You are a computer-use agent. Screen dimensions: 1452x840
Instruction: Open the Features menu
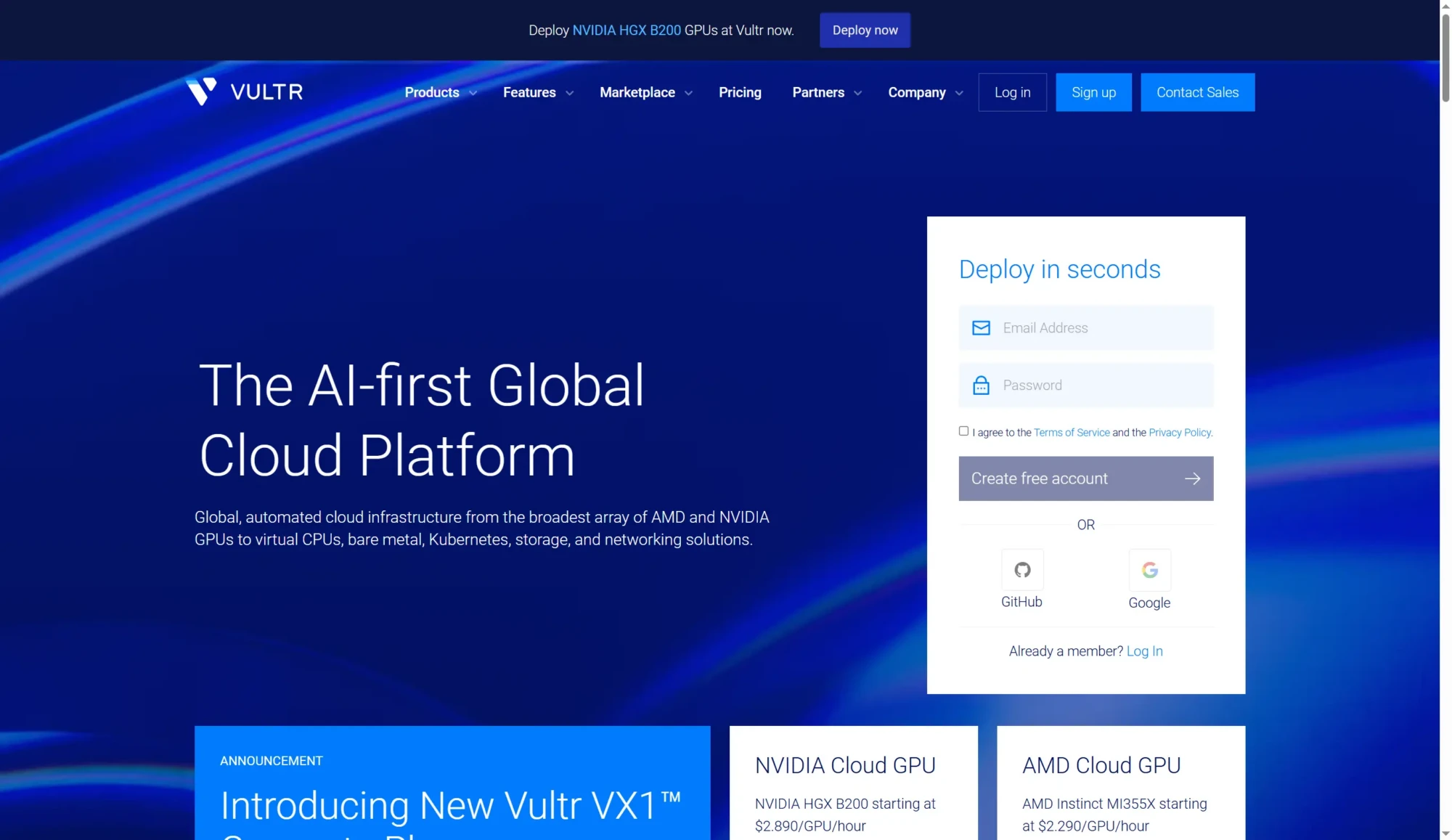click(529, 92)
